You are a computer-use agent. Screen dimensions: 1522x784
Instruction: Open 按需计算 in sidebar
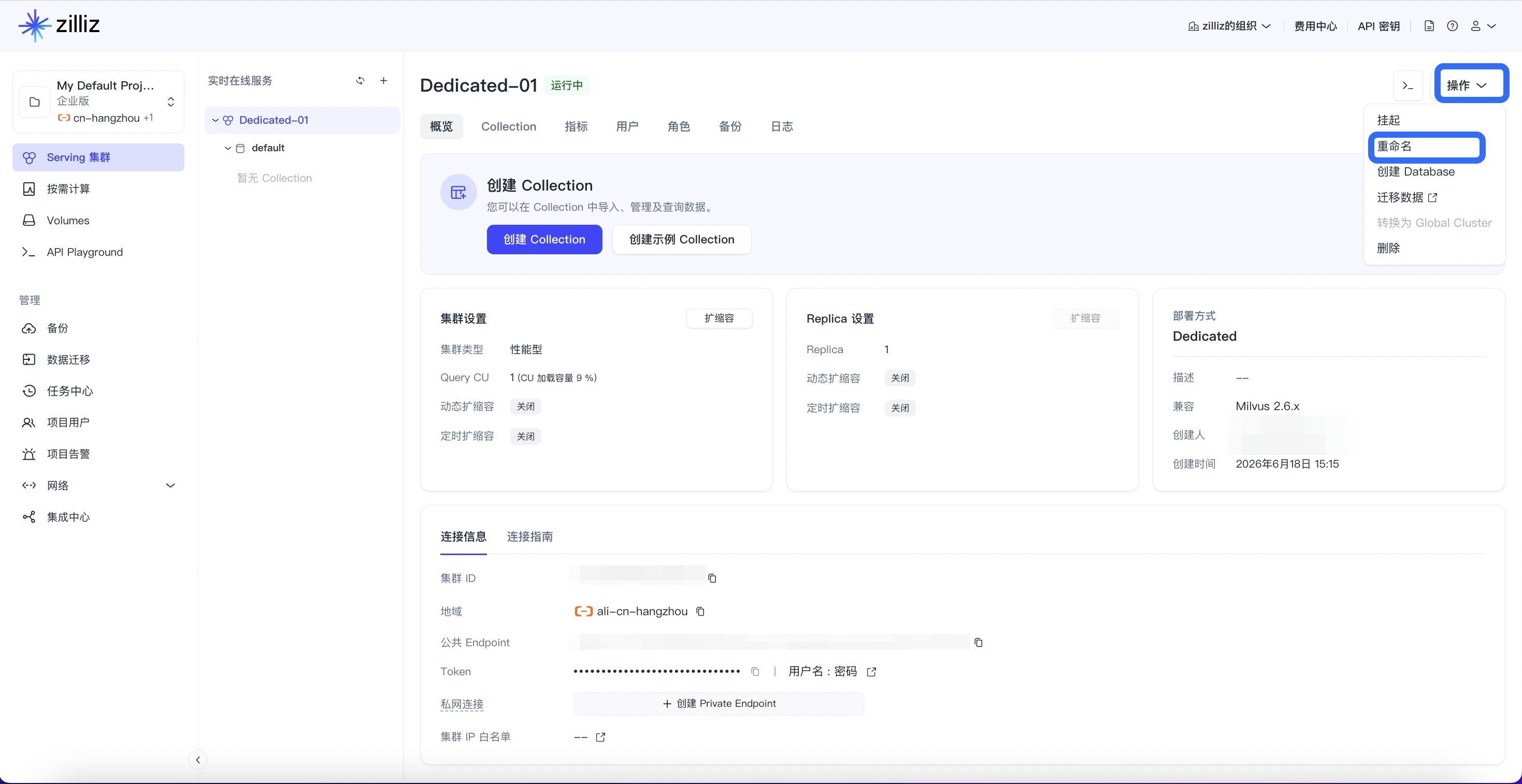98,188
